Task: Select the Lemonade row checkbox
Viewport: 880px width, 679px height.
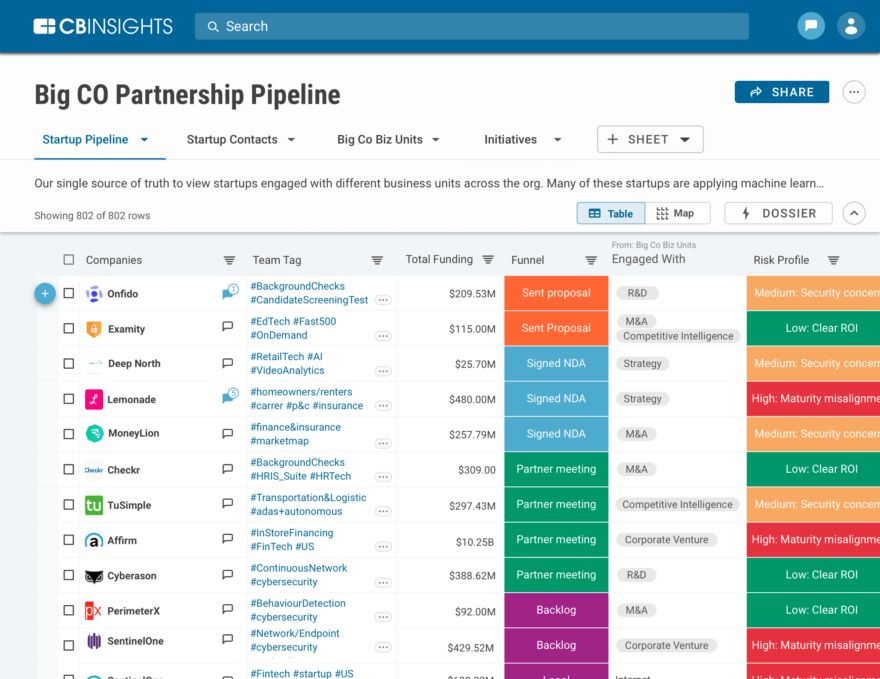Action: [67, 398]
